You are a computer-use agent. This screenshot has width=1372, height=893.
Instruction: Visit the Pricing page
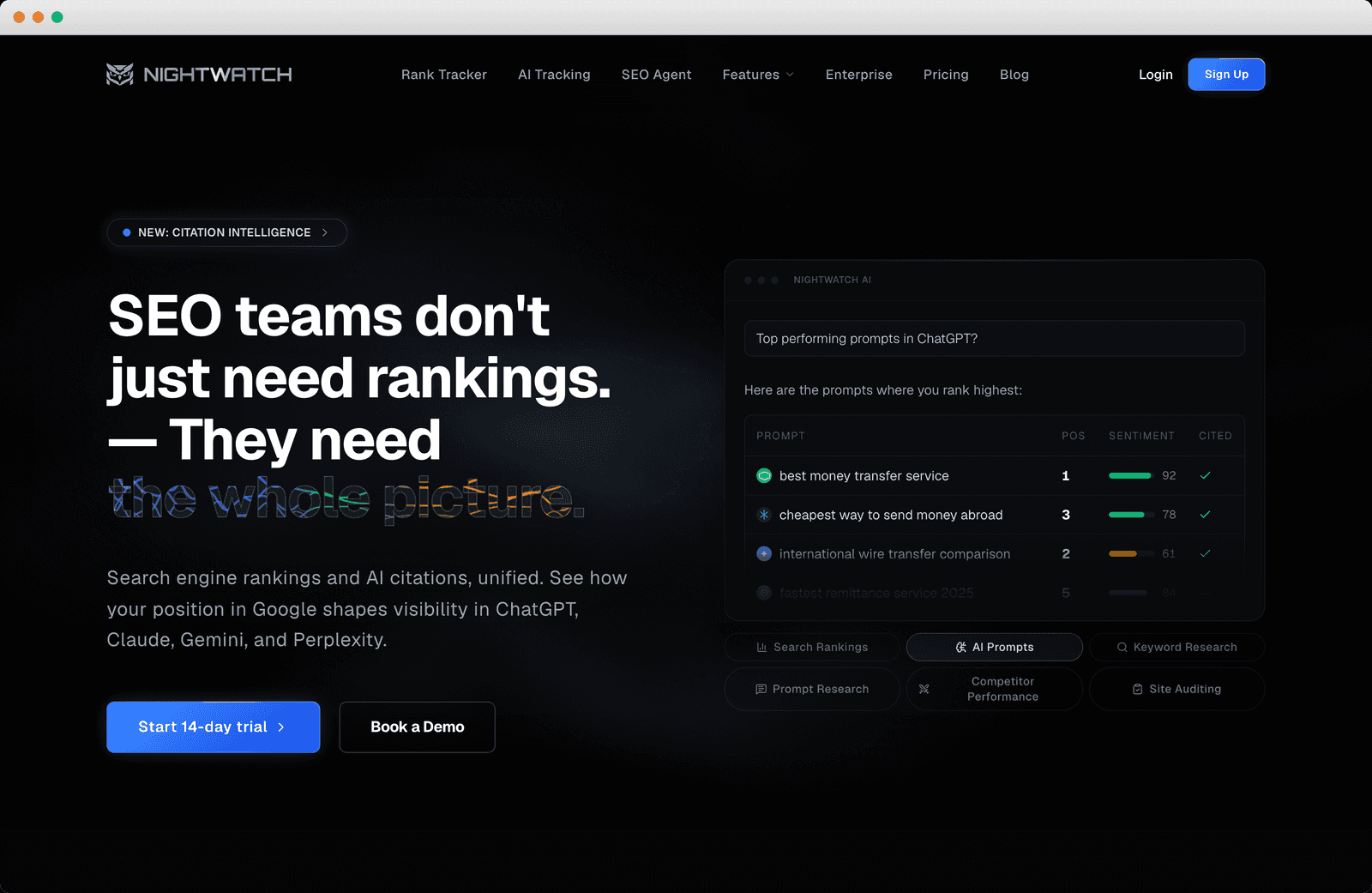click(x=946, y=75)
